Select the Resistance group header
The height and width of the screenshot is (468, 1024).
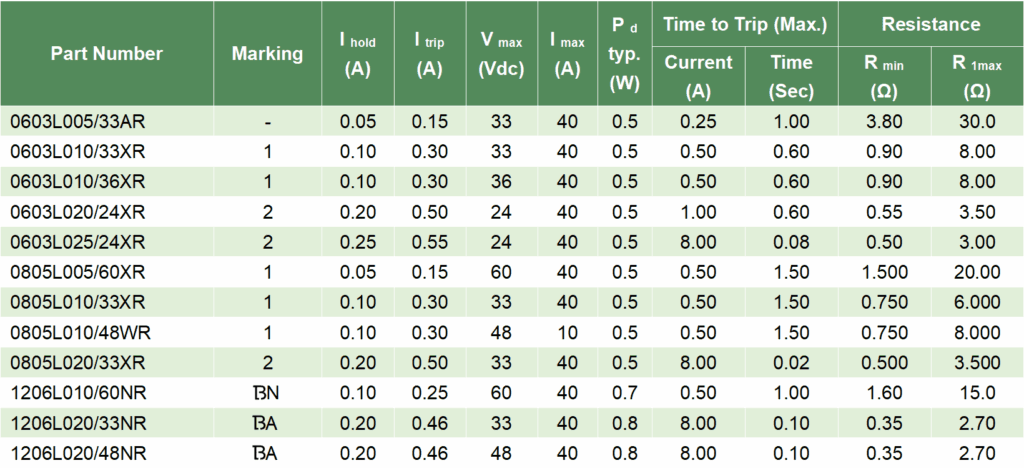point(930,24)
